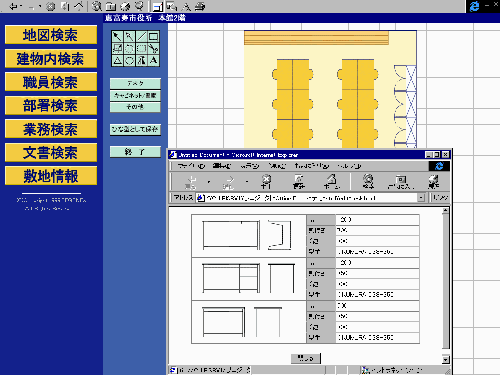Viewport: 500px width, 375px height.
Task: Choose the solid circle shape tool
Action: coord(129,61)
